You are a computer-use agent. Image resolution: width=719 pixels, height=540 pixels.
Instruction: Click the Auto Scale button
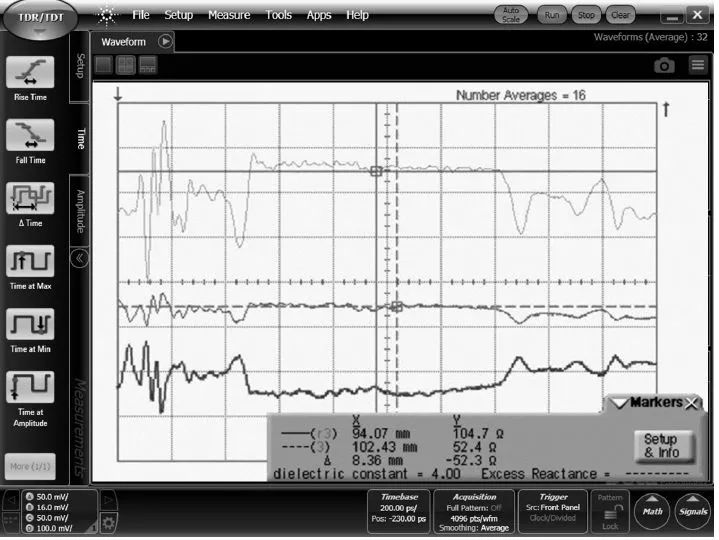click(511, 15)
